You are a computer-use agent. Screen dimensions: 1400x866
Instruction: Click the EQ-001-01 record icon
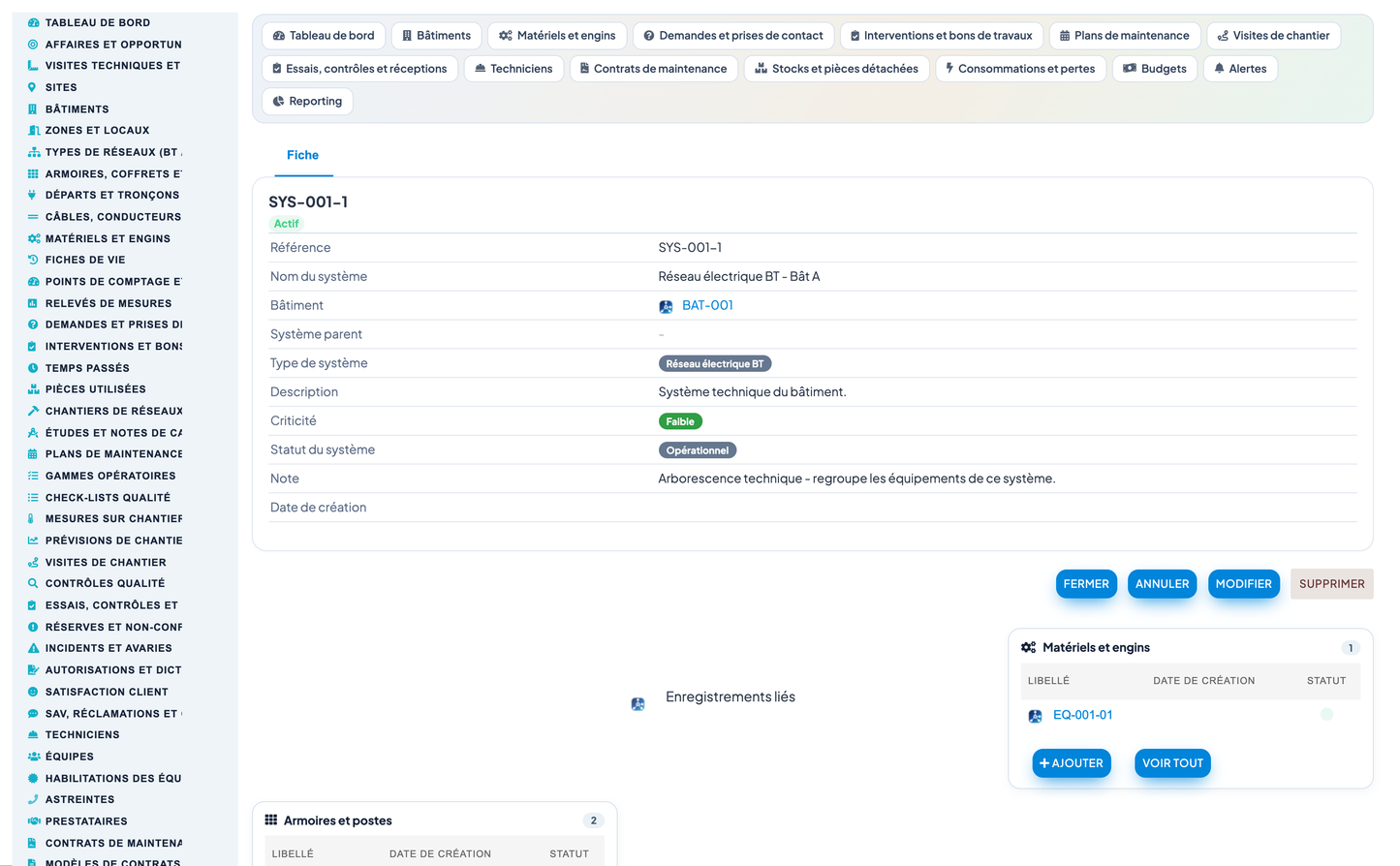1035,716
